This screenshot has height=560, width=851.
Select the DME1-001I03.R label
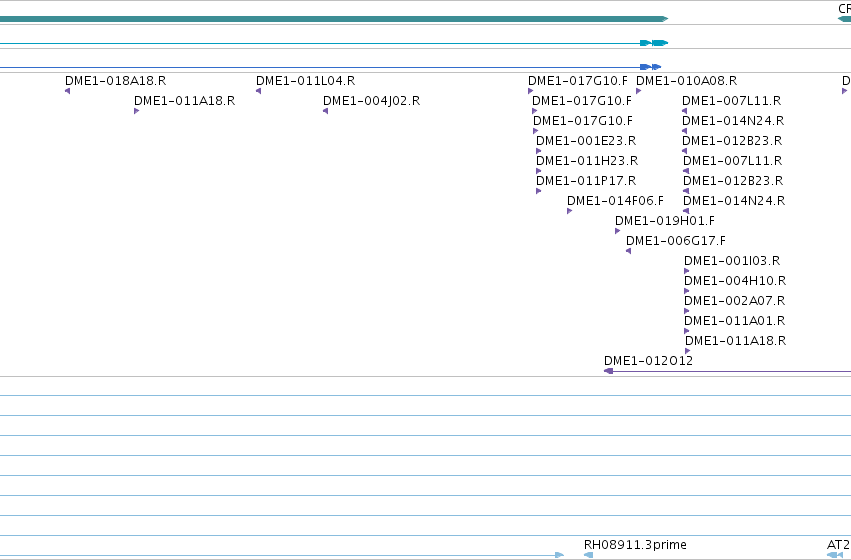click(x=732, y=261)
